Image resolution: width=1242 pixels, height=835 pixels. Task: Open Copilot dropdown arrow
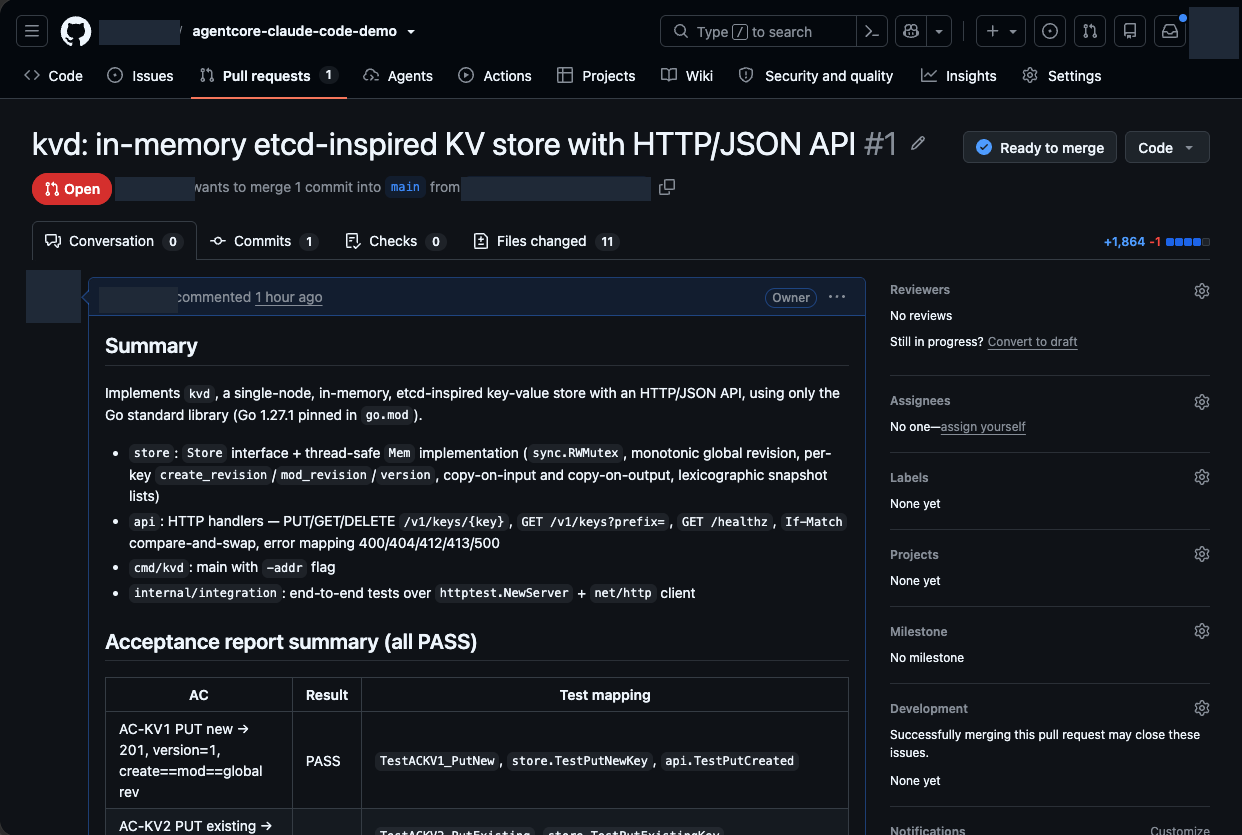[939, 31]
